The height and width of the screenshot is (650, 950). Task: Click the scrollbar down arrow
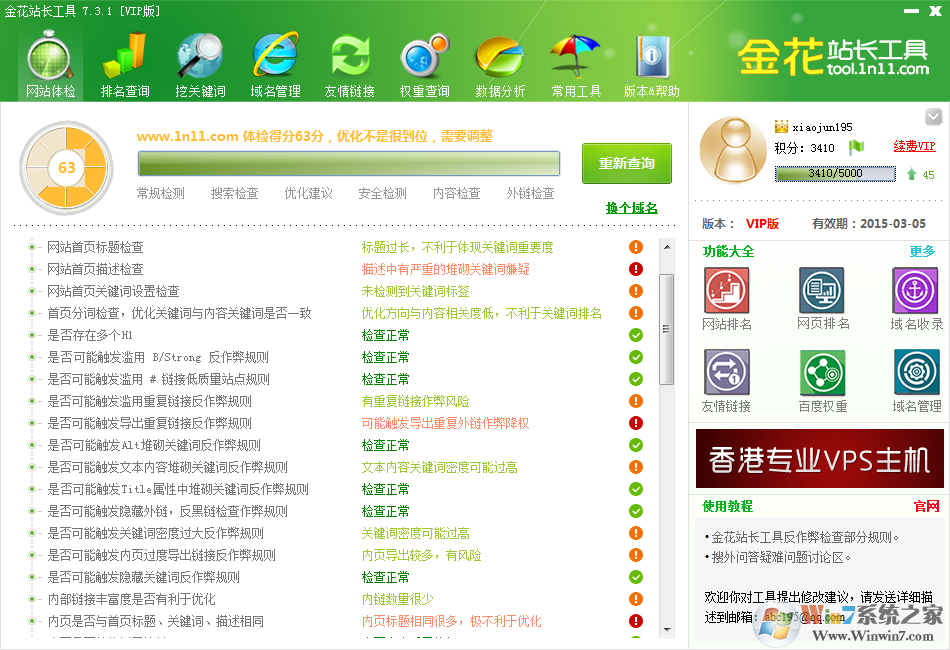[666, 630]
